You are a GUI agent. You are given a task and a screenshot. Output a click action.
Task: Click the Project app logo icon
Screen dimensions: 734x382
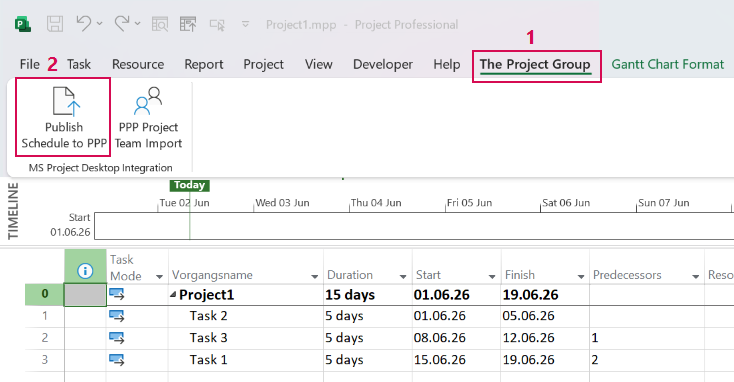22,24
